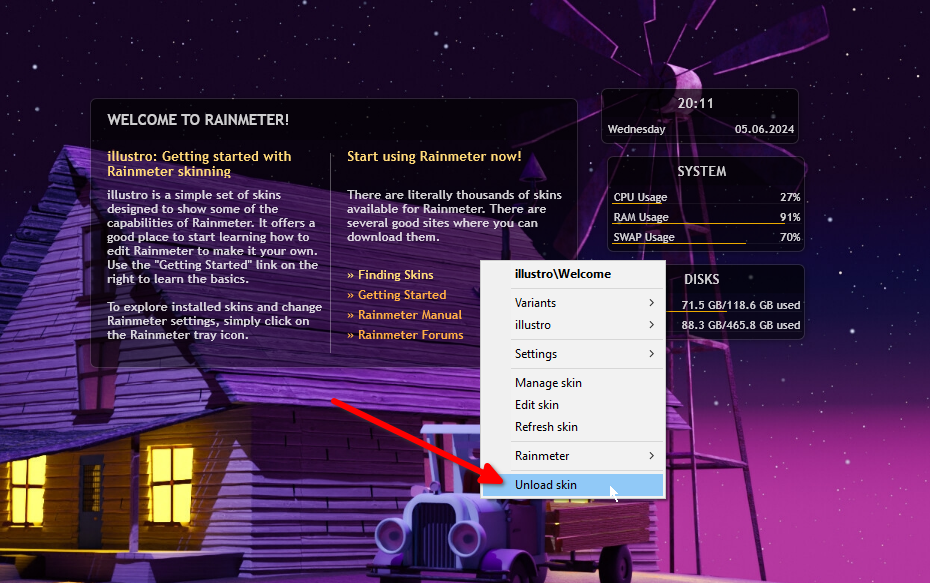Screen dimensions: 930x583
Task: Click the Wednesday day label
Action: [x=636, y=129]
